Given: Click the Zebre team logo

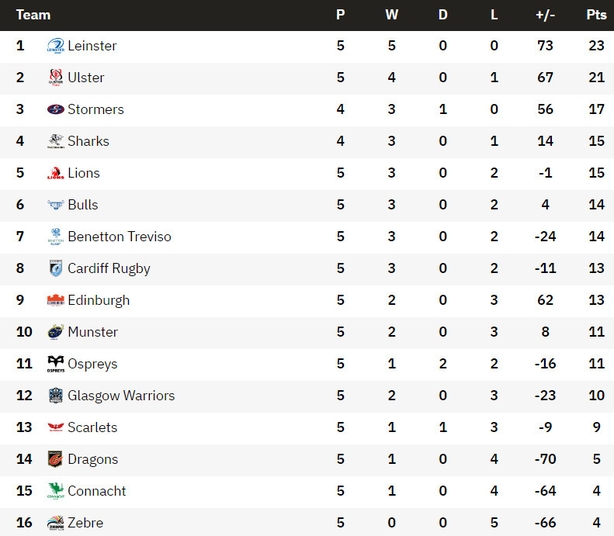Looking at the screenshot, I should tap(56, 523).
